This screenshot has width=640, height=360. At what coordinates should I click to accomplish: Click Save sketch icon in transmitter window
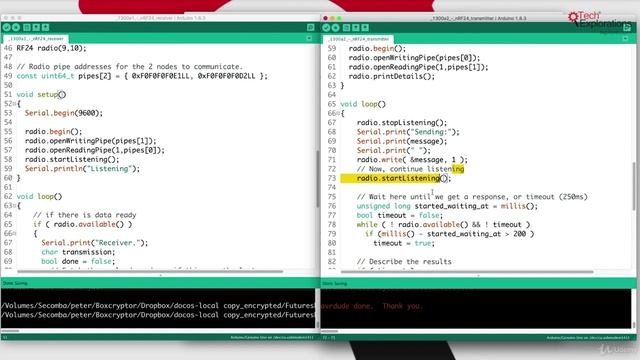click(x=365, y=28)
